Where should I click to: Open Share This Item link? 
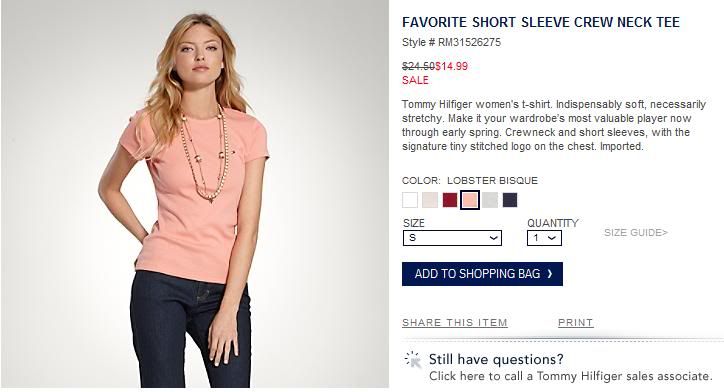(455, 323)
